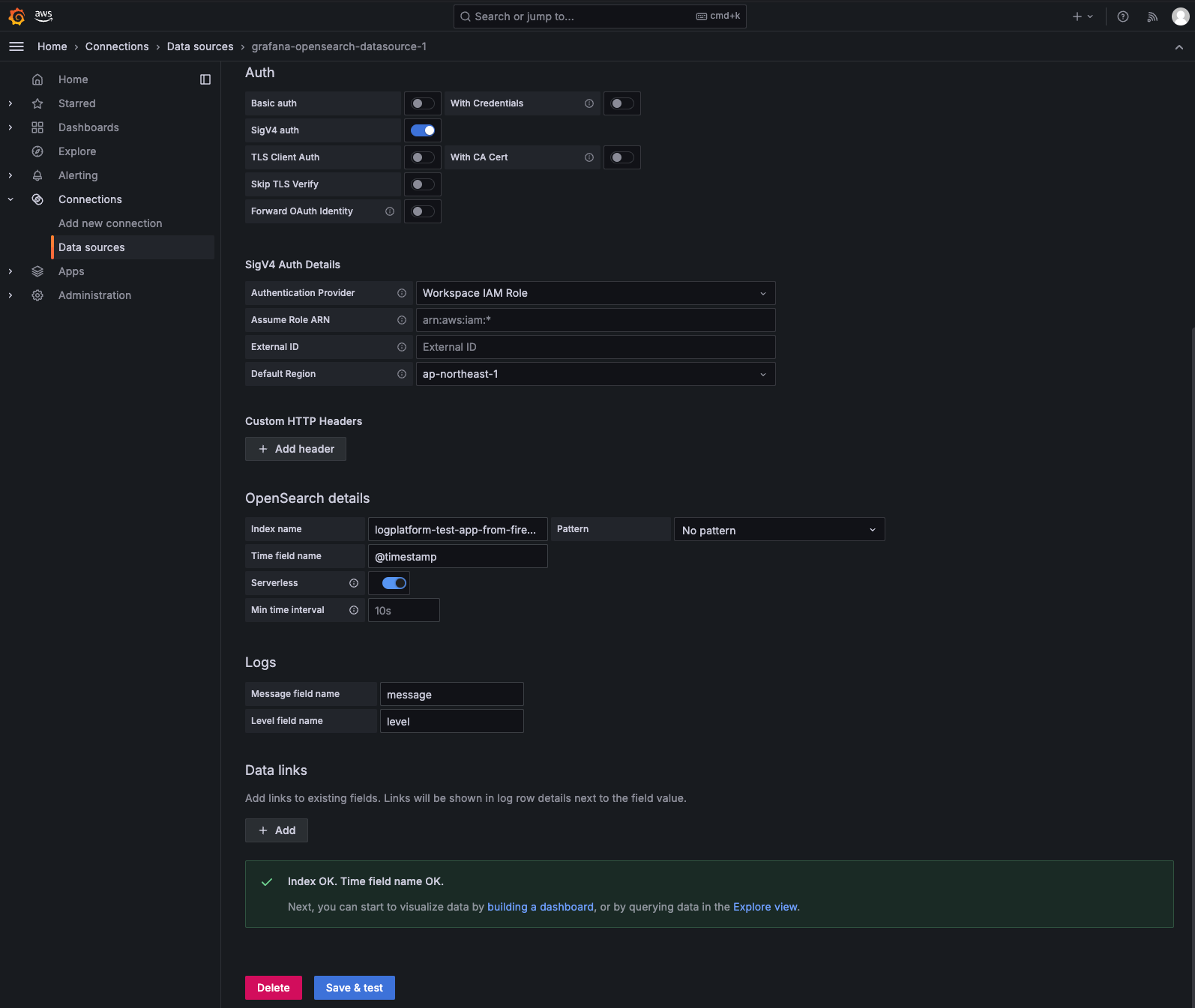
Task: Click the Save & test button
Action: click(355, 988)
